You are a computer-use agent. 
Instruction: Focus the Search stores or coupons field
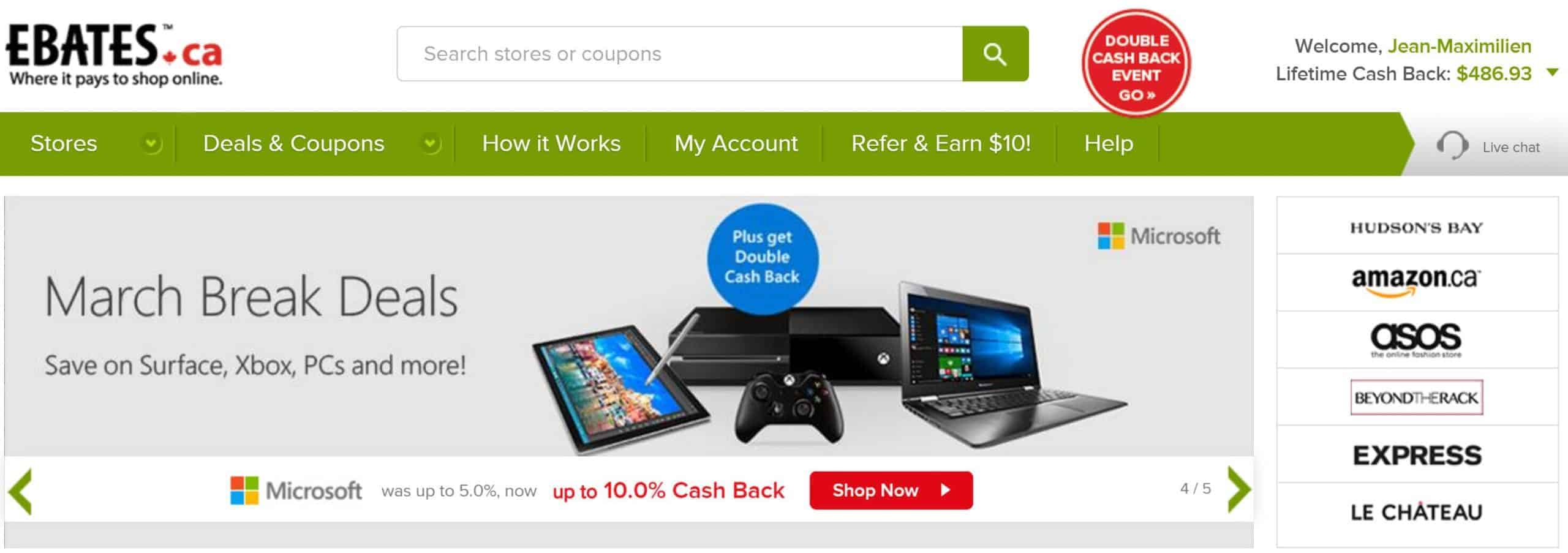point(680,54)
